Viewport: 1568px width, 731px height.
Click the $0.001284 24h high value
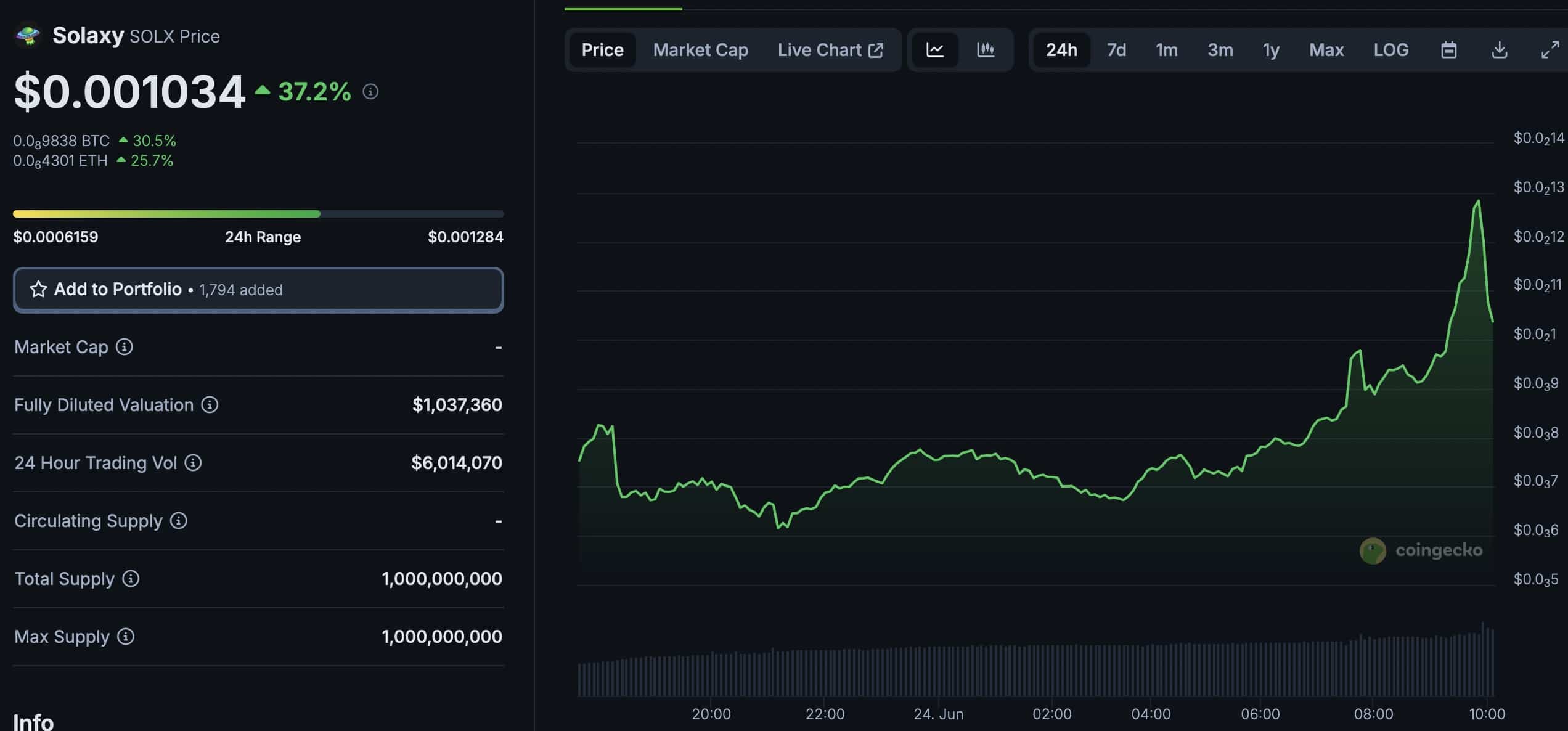pyautogui.click(x=465, y=237)
